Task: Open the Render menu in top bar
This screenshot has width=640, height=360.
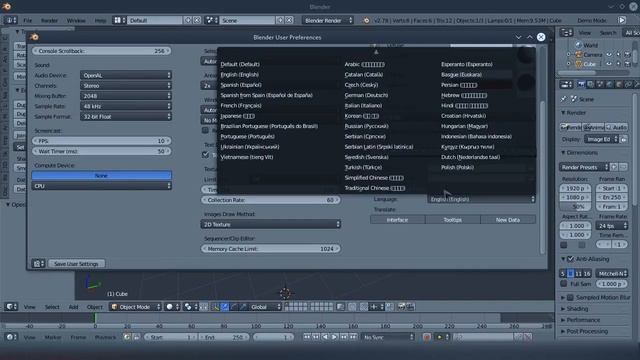Action: (x=49, y=20)
